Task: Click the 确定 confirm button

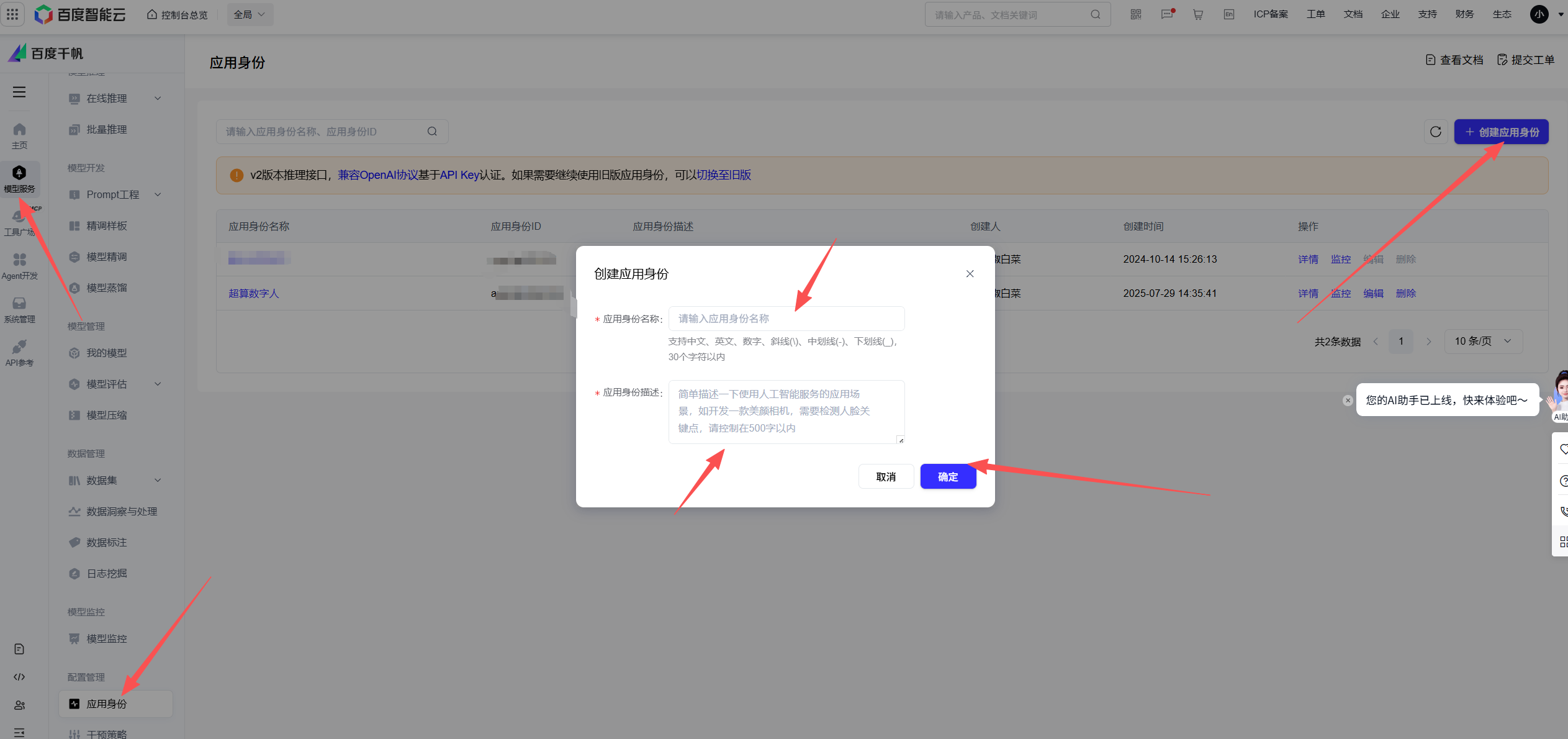Action: click(x=947, y=476)
